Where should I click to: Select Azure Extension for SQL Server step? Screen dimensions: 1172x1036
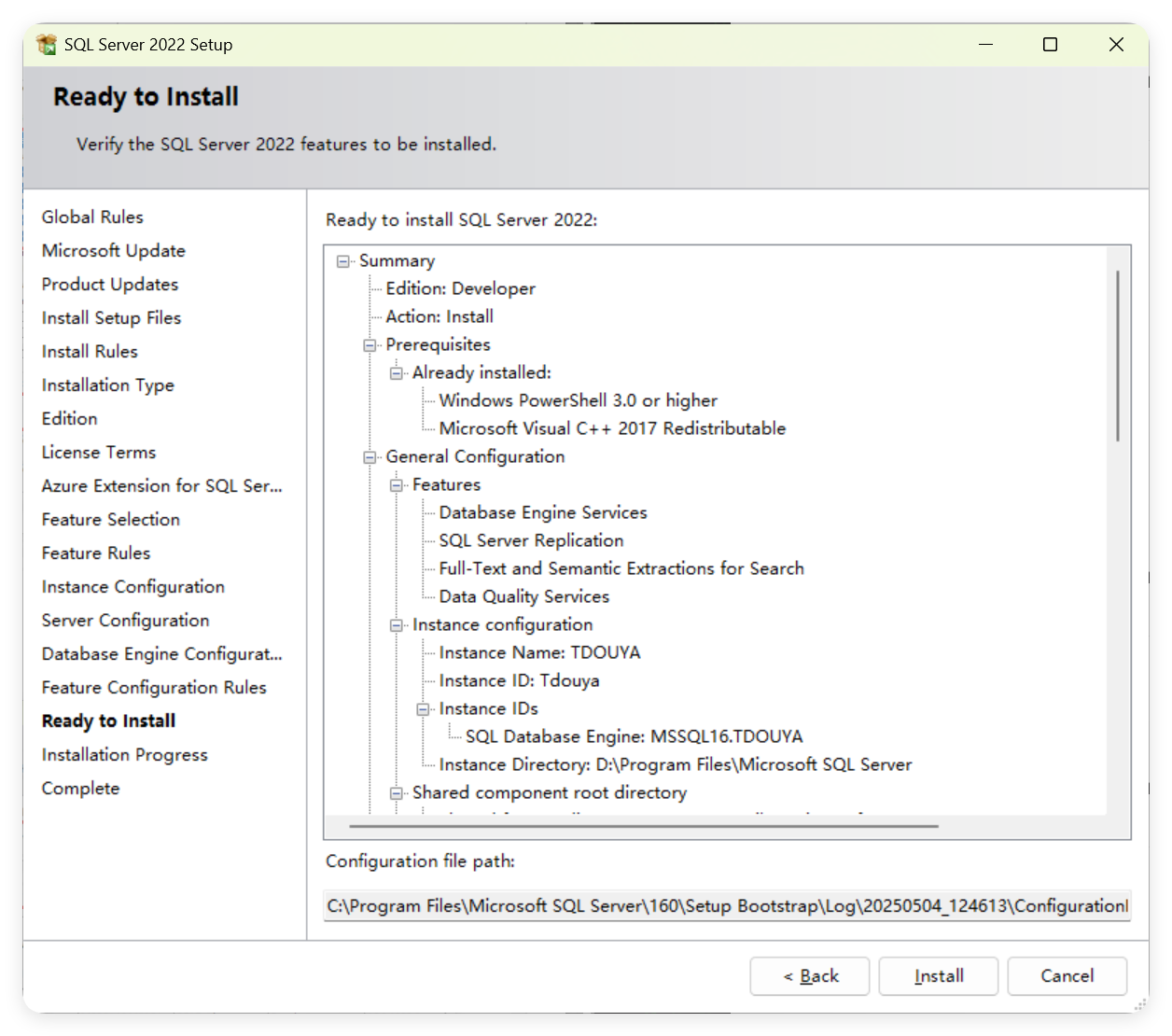(x=161, y=485)
